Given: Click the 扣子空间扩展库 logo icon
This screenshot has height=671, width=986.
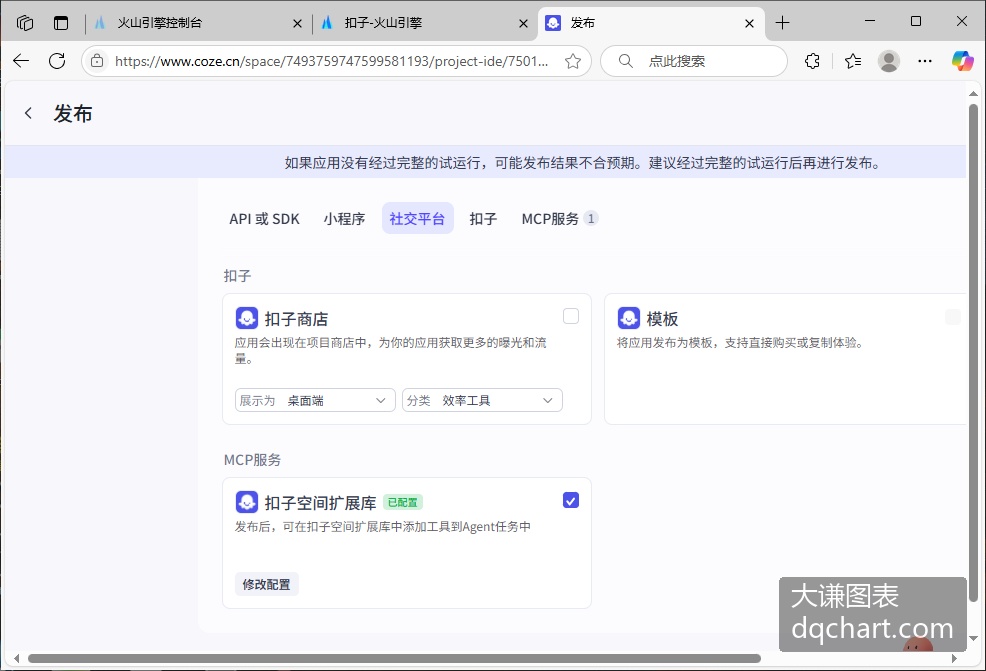Looking at the screenshot, I should [246, 502].
